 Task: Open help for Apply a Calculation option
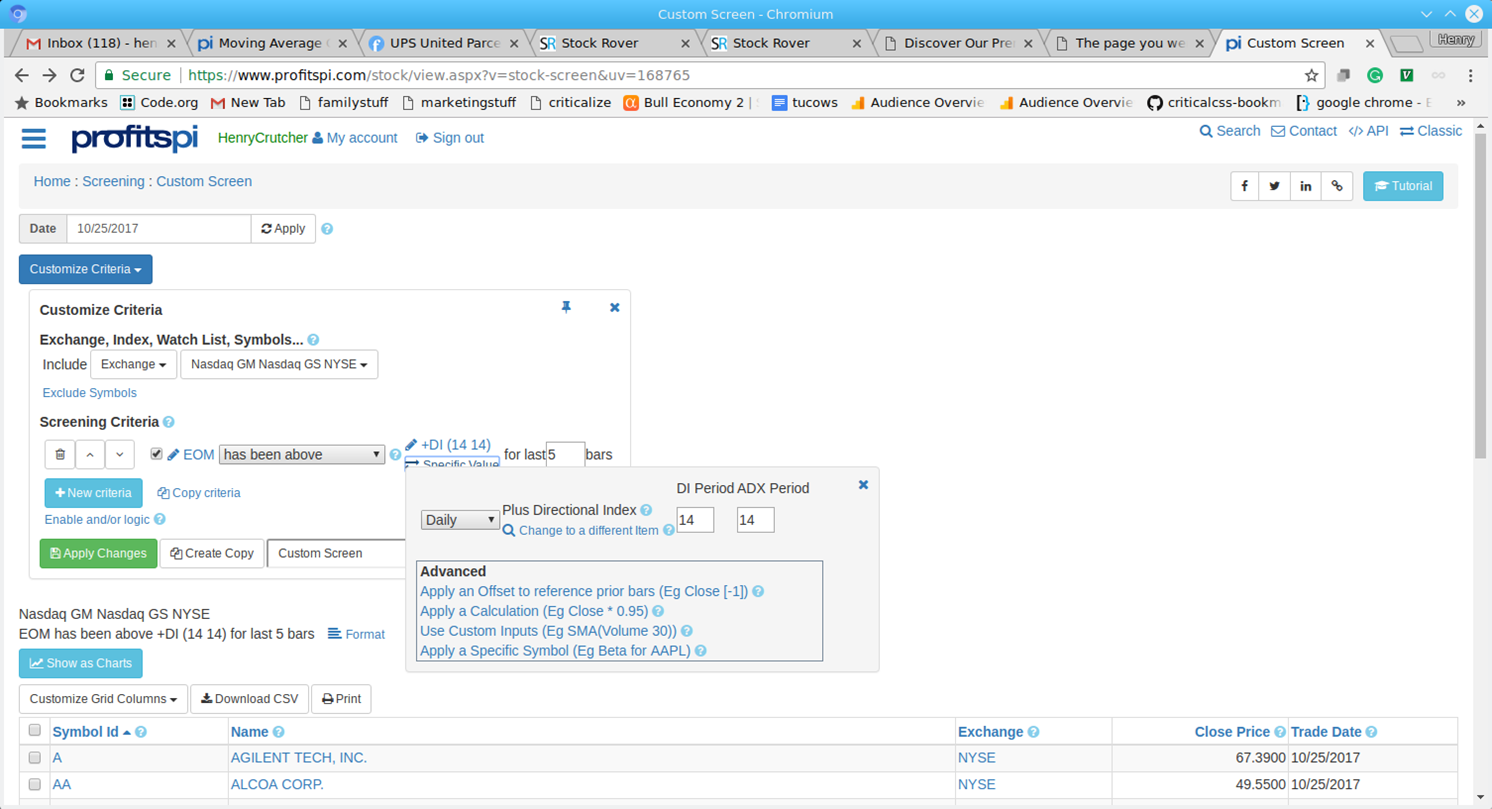click(x=658, y=611)
